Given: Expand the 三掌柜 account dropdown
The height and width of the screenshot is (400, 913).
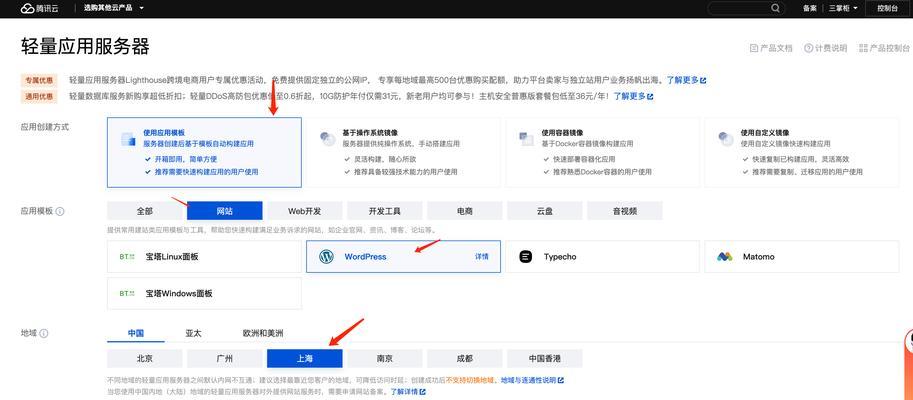Looking at the screenshot, I should pos(843,8).
